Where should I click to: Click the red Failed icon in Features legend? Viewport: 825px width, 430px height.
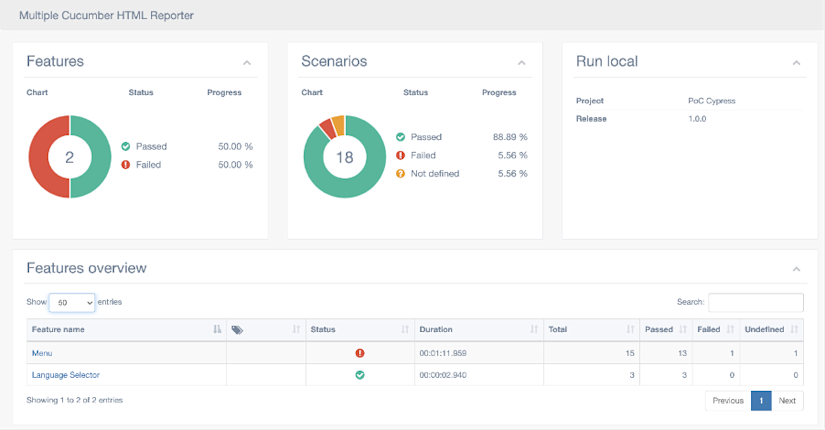(x=126, y=165)
